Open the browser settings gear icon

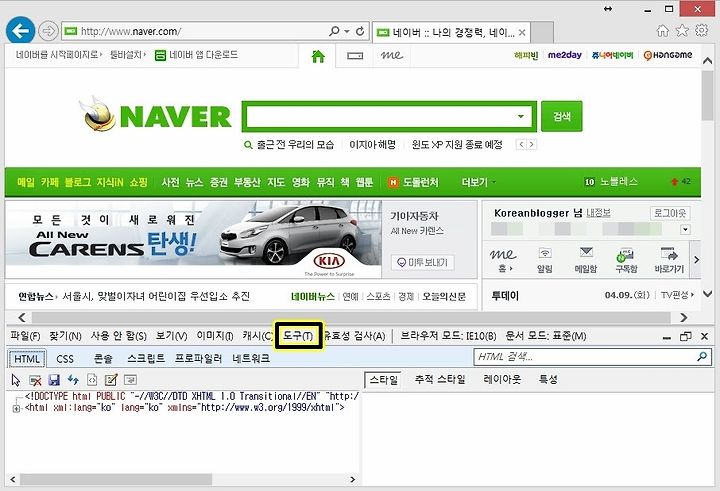coord(702,31)
